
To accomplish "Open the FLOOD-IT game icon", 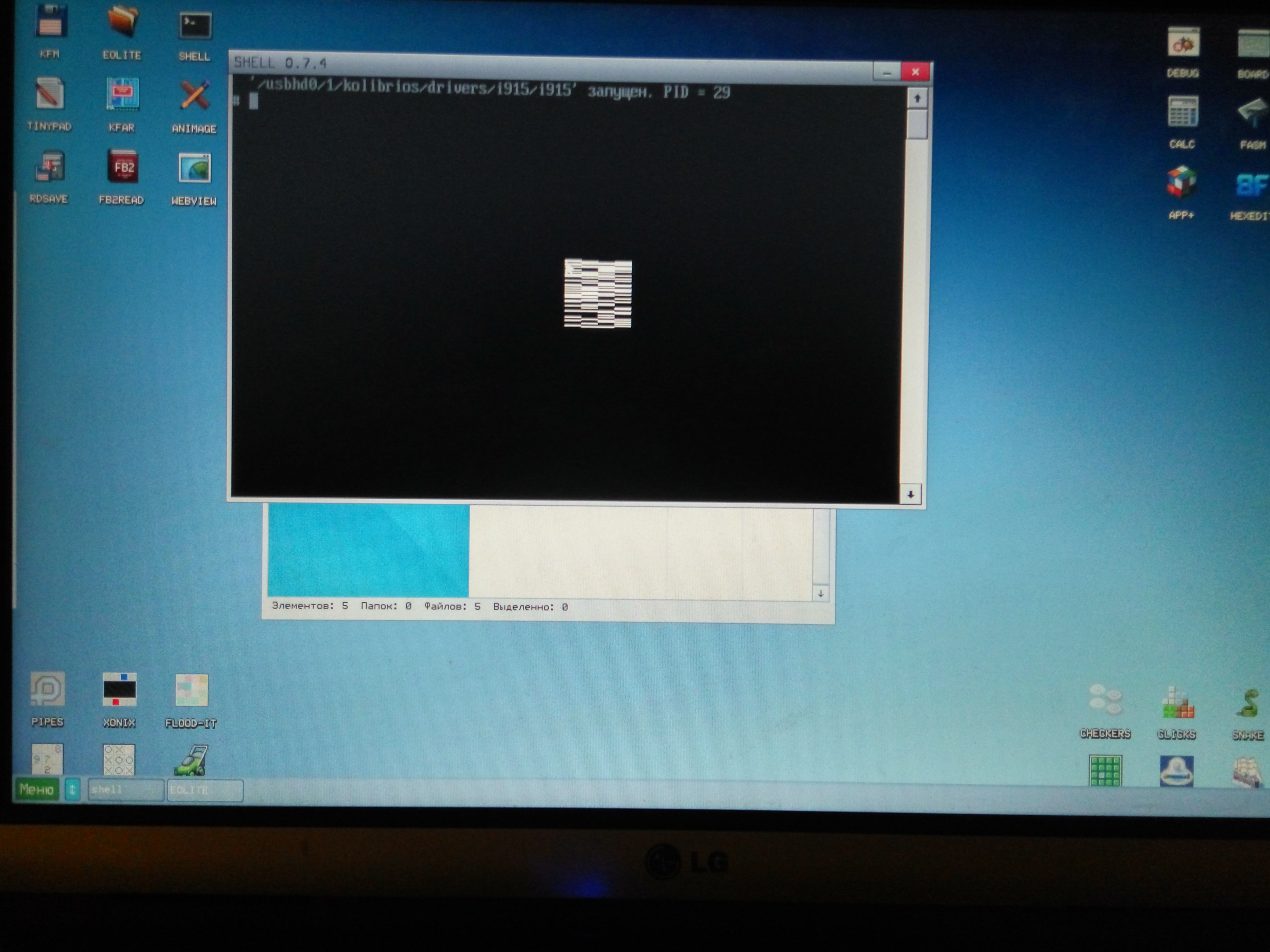I will pyautogui.click(x=191, y=691).
